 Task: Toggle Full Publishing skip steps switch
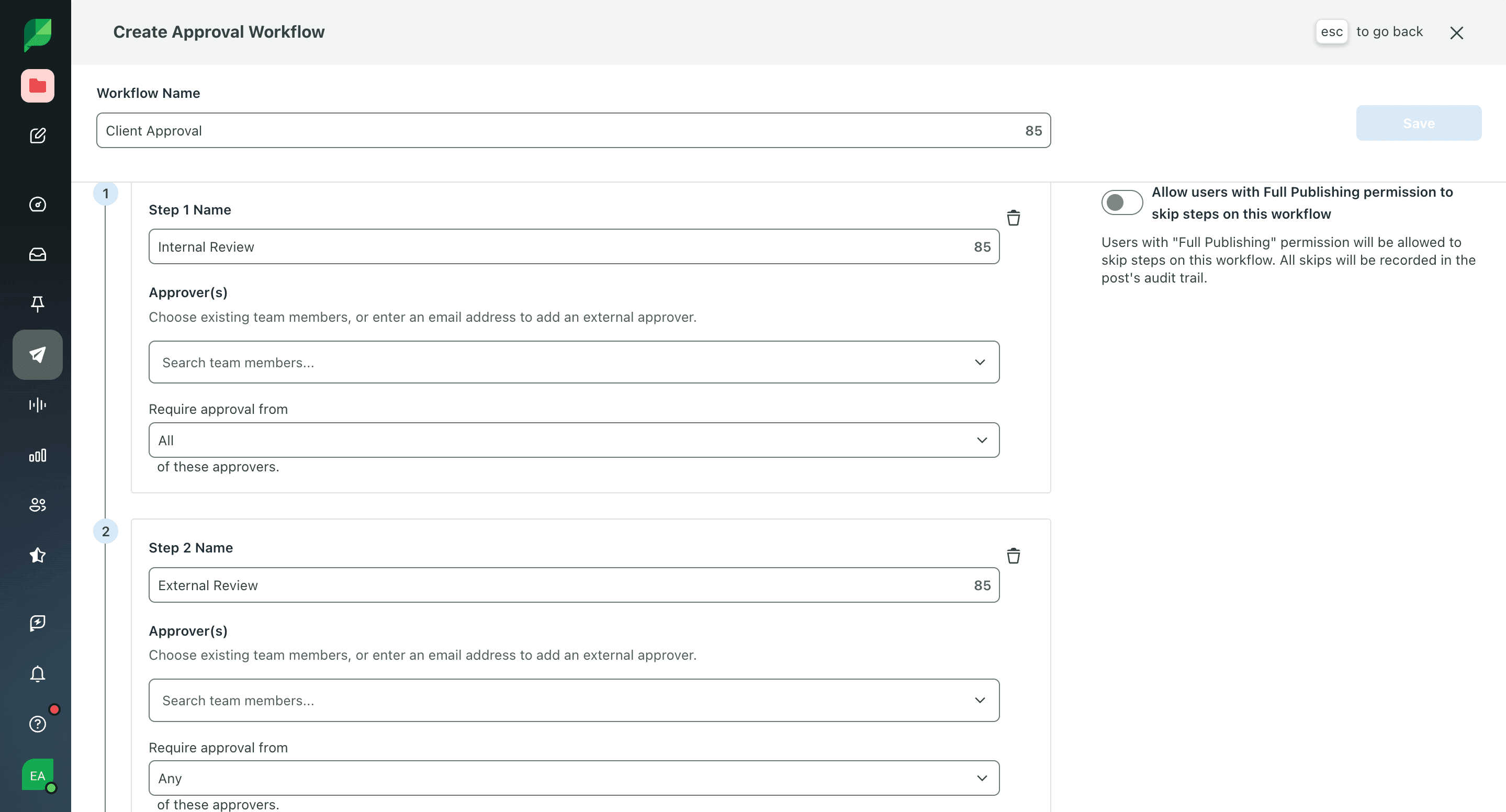coord(1121,202)
